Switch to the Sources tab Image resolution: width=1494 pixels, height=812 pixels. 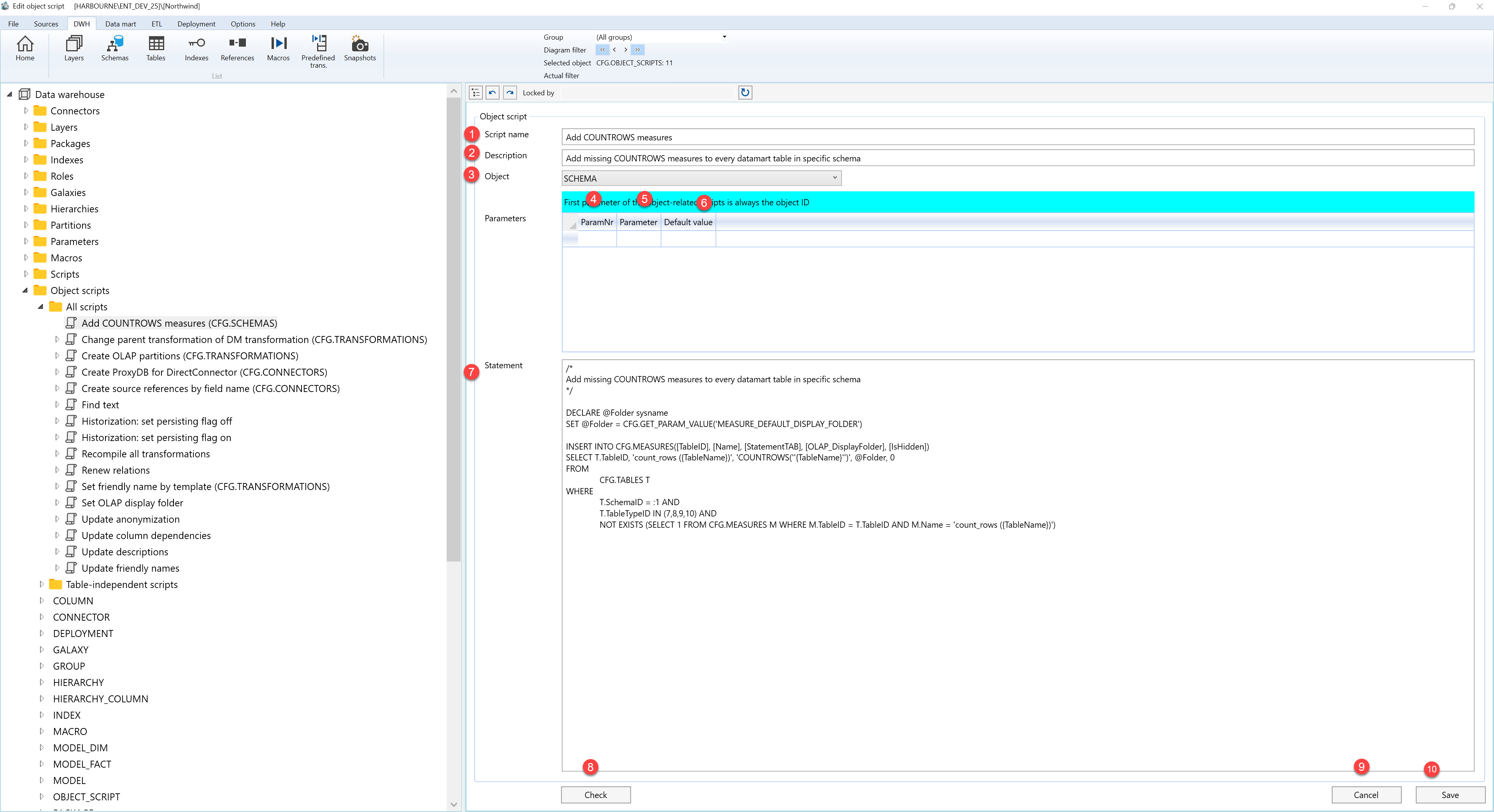(x=46, y=24)
